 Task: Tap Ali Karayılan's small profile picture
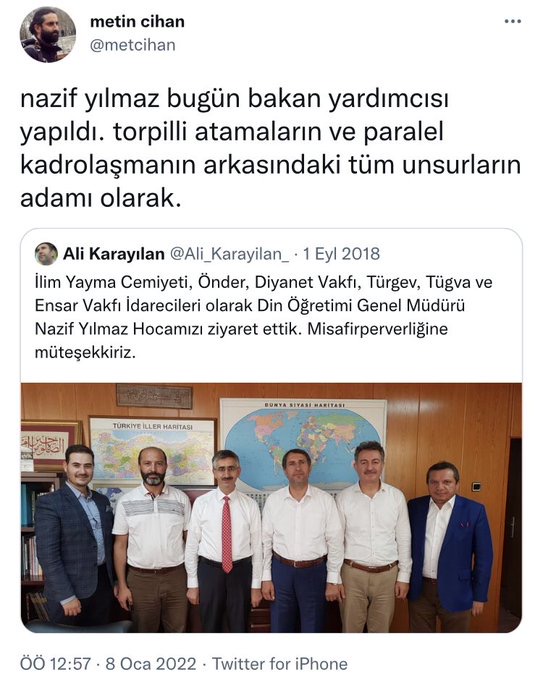click(46, 254)
